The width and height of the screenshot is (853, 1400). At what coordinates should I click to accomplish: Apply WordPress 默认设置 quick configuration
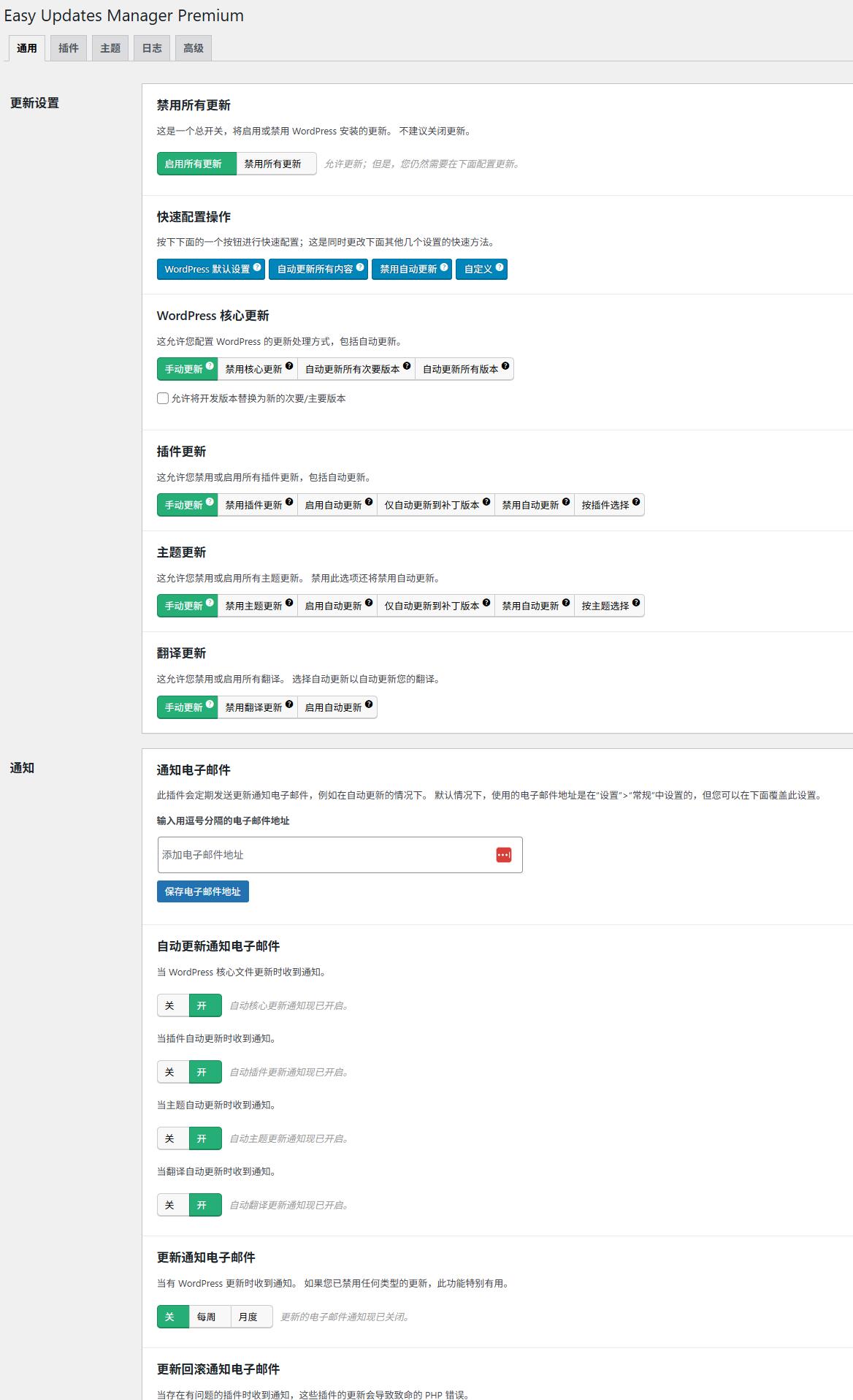pyautogui.click(x=211, y=270)
